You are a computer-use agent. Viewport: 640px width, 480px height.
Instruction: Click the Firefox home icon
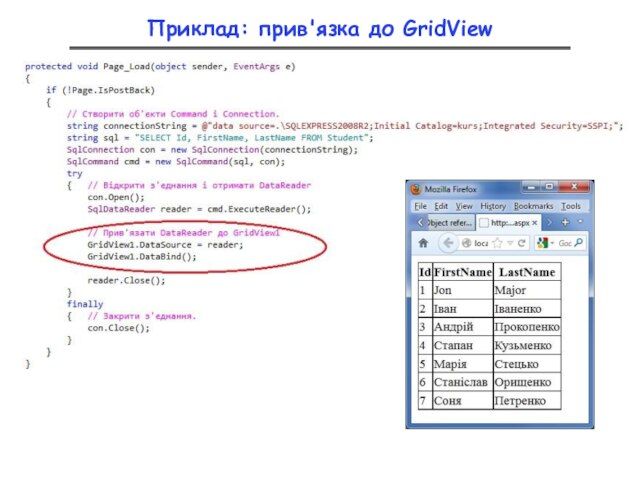tap(423, 243)
